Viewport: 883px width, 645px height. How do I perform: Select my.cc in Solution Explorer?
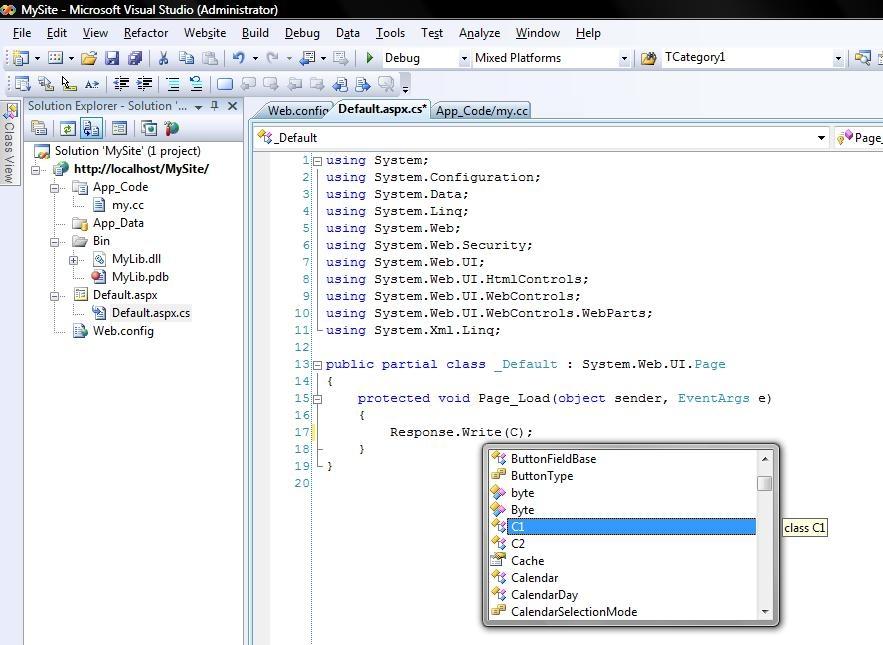pos(127,205)
